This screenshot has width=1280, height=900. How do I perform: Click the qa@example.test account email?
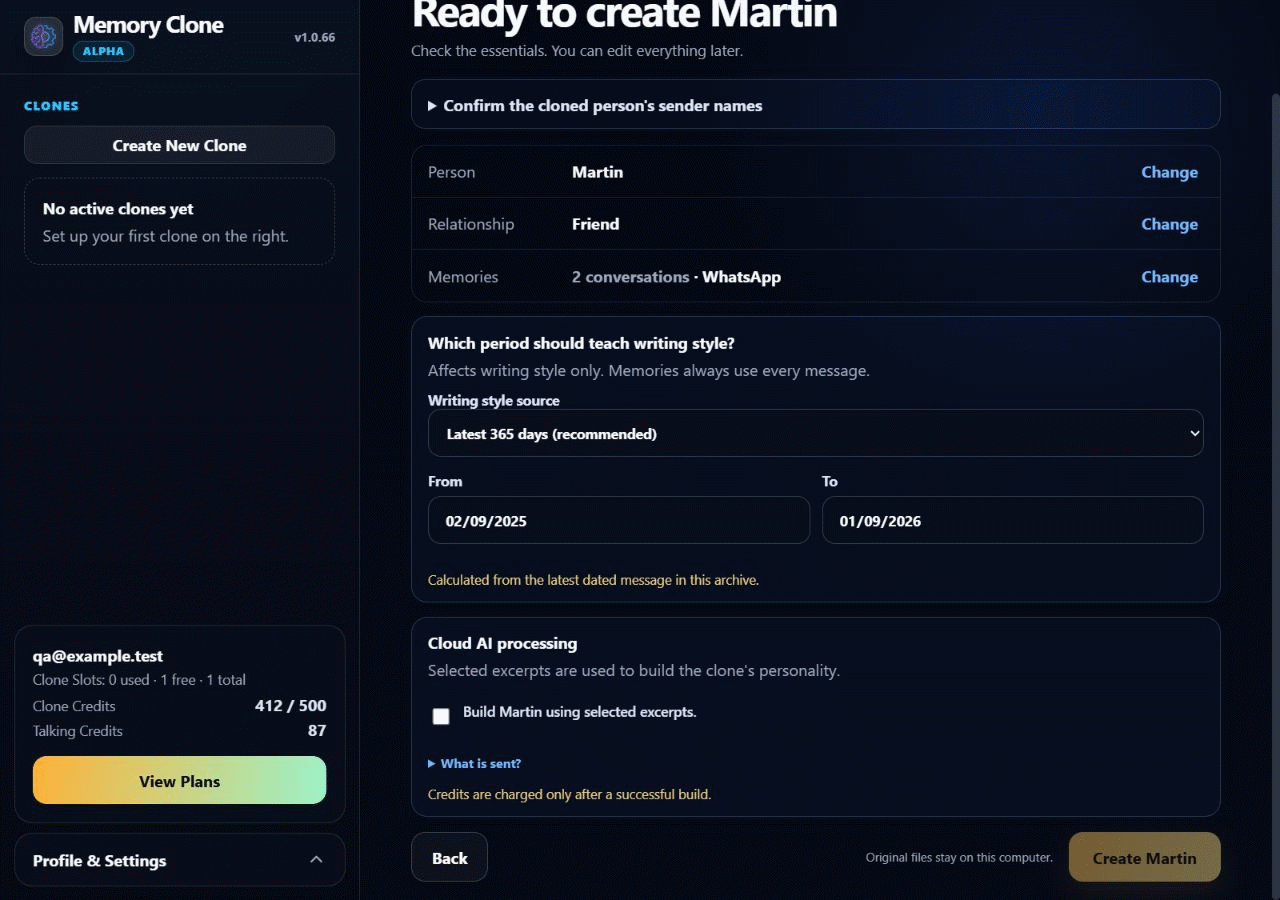tap(98, 656)
